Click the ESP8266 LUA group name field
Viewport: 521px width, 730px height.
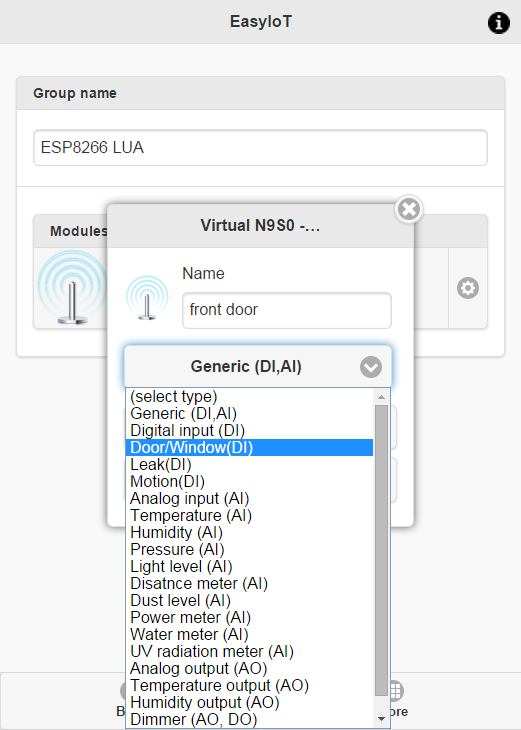[x=260, y=148]
